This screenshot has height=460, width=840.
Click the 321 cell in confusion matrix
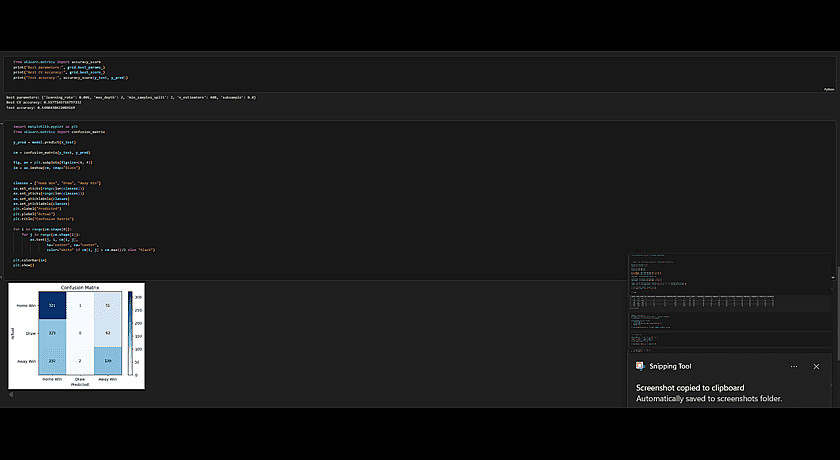tap(52, 305)
